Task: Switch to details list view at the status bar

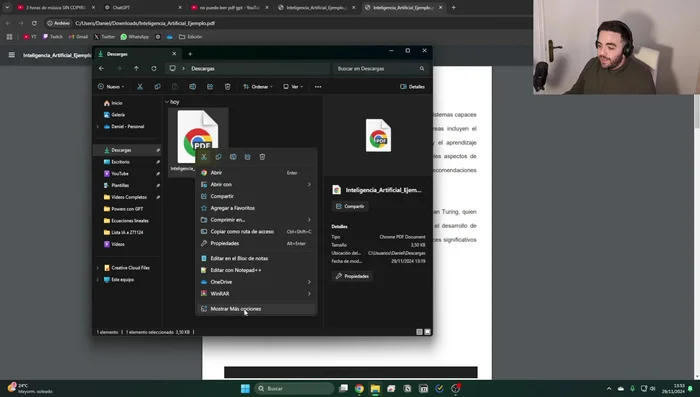Action: pos(419,332)
